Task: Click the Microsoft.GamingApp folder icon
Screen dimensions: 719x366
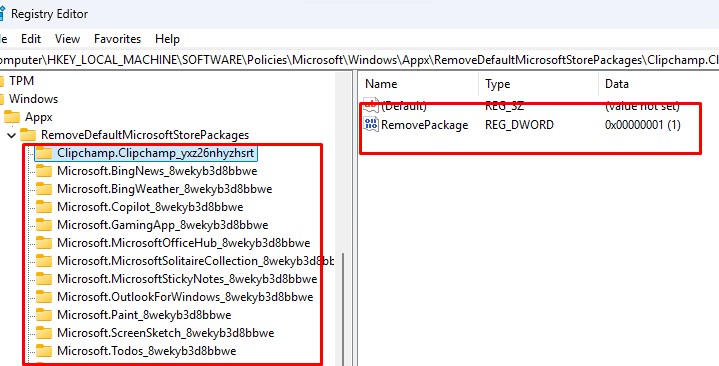Action: (x=44, y=225)
